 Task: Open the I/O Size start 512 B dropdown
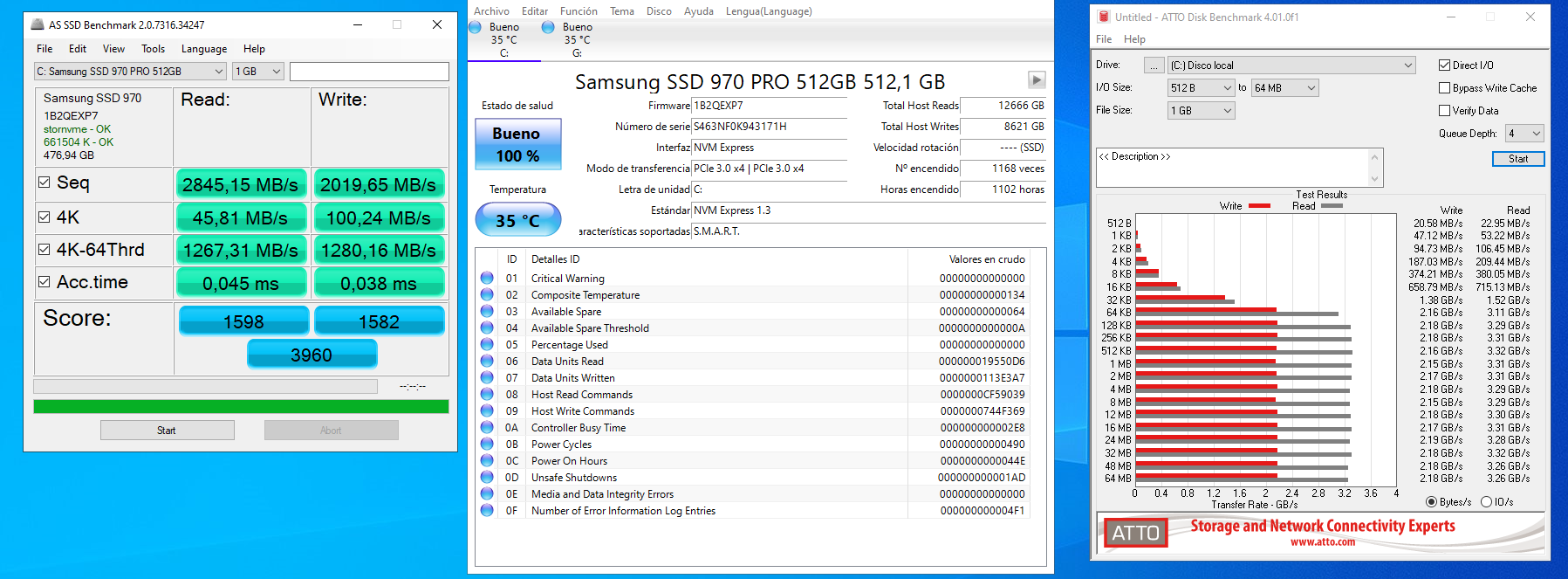click(x=1202, y=87)
